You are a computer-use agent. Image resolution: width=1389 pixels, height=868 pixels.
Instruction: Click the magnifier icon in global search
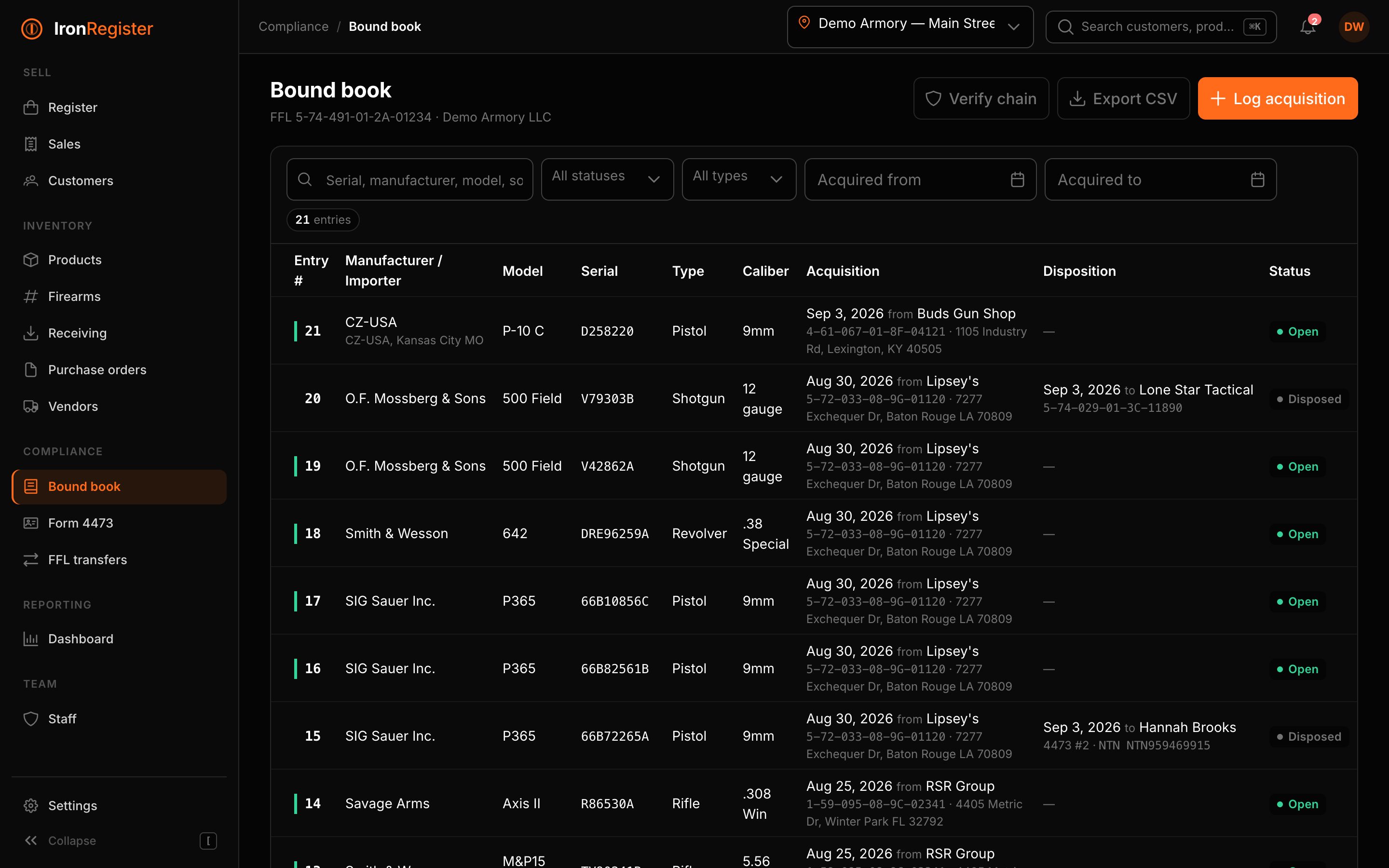tap(1065, 27)
